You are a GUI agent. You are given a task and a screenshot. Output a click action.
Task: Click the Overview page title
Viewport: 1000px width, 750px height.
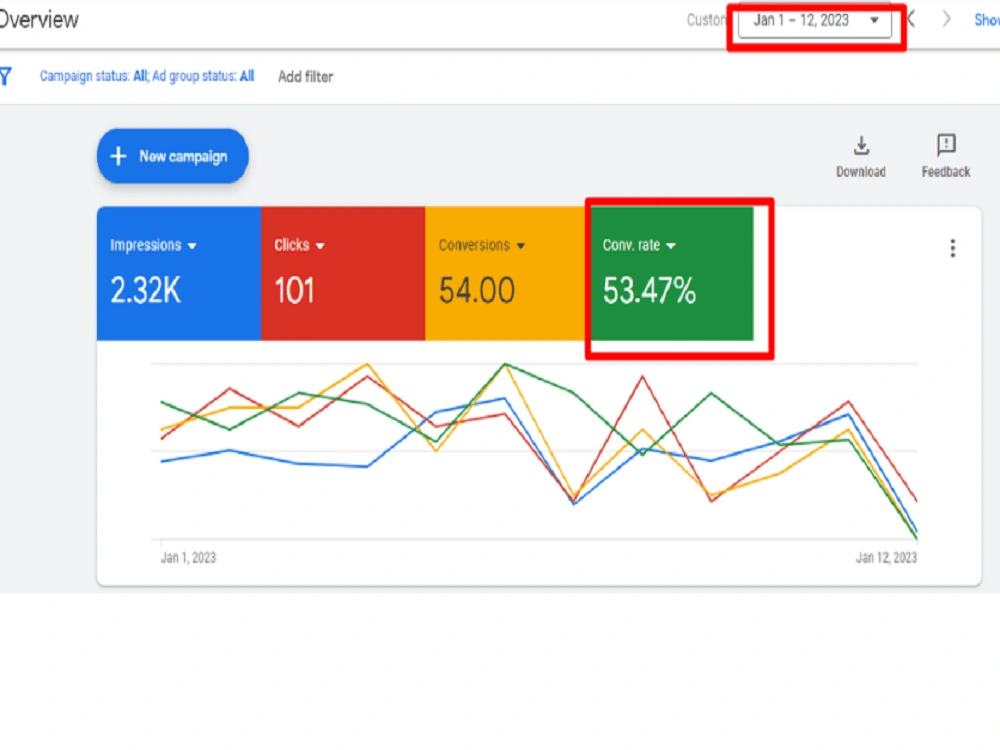(39, 20)
